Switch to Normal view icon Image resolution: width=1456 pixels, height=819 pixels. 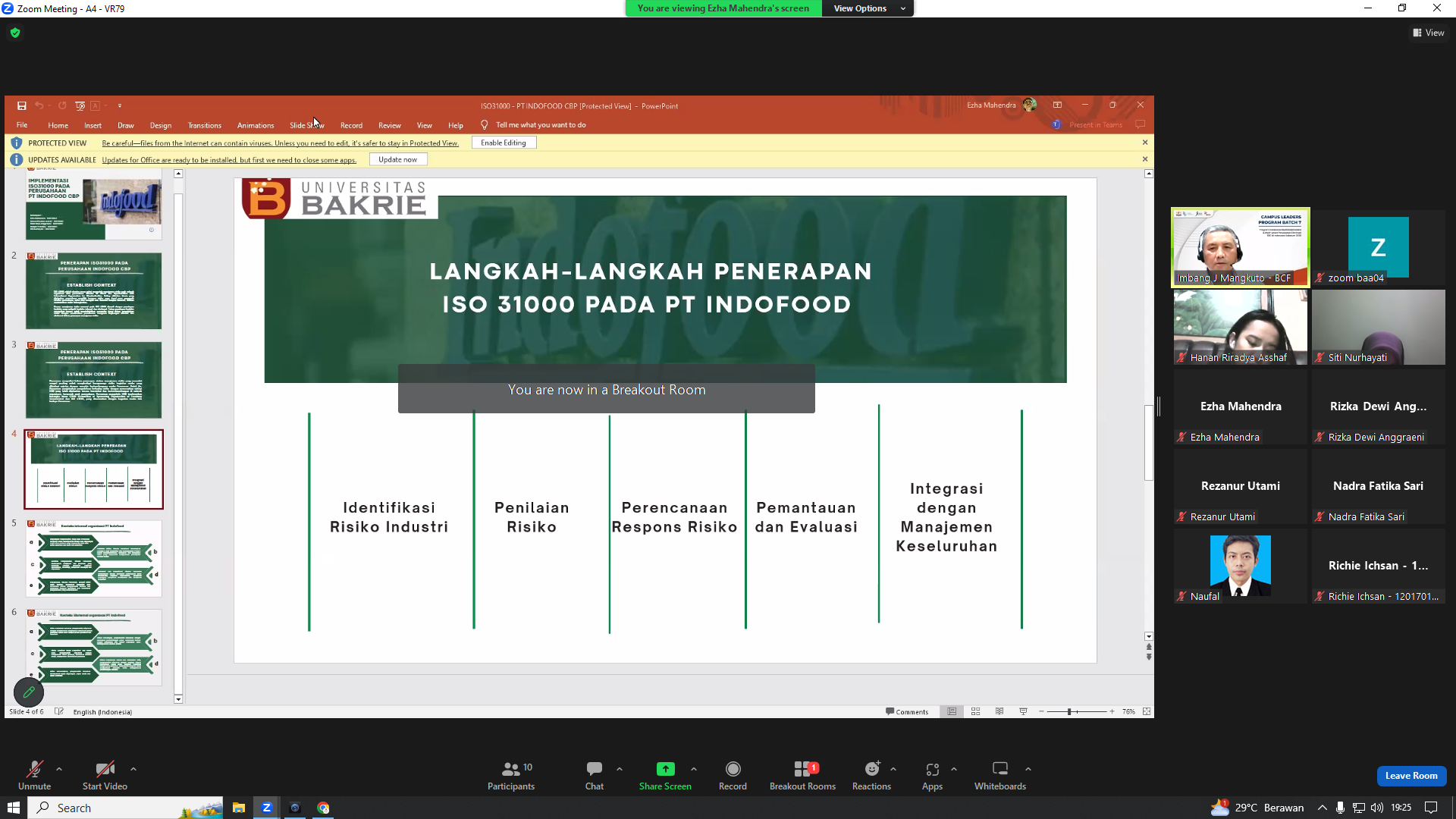(x=952, y=711)
